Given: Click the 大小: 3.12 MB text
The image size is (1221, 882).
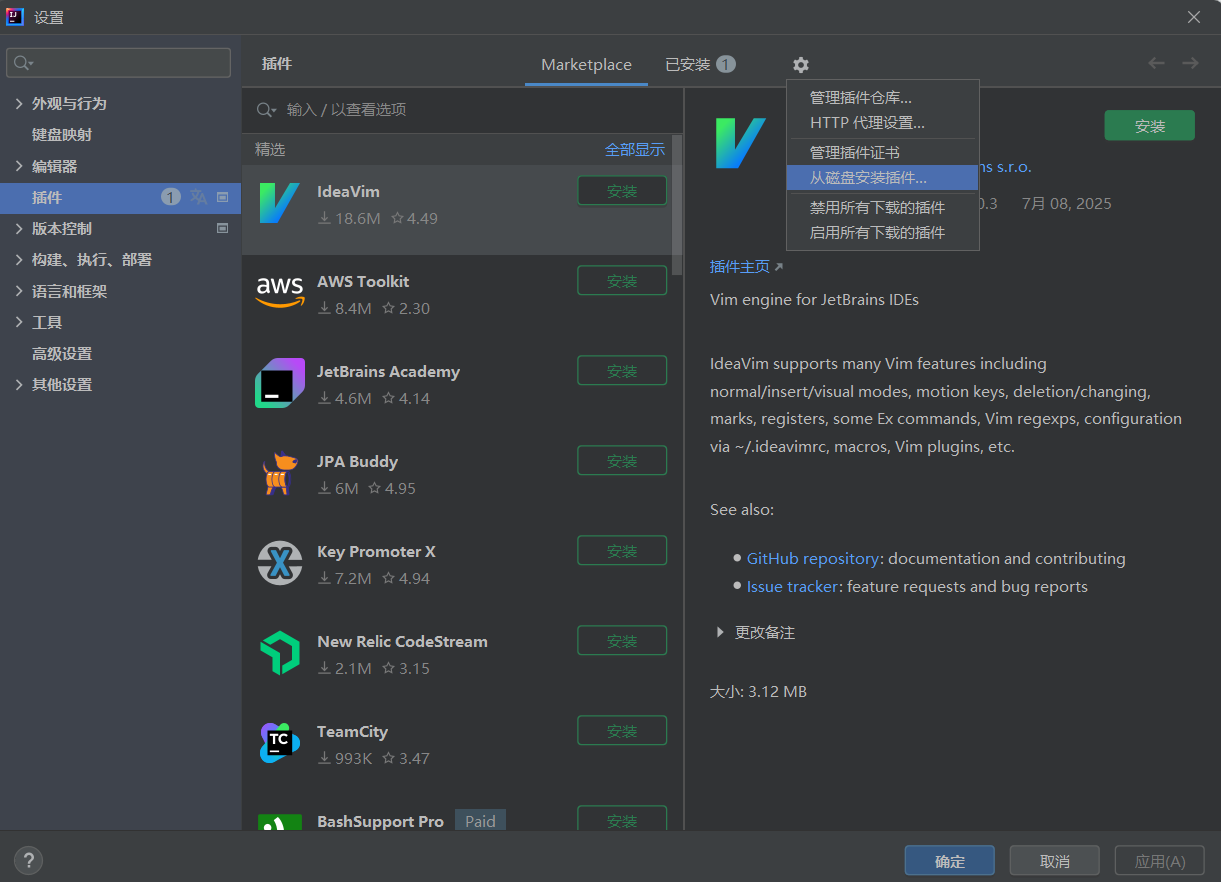Looking at the screenshot, I should click(758, 691).
